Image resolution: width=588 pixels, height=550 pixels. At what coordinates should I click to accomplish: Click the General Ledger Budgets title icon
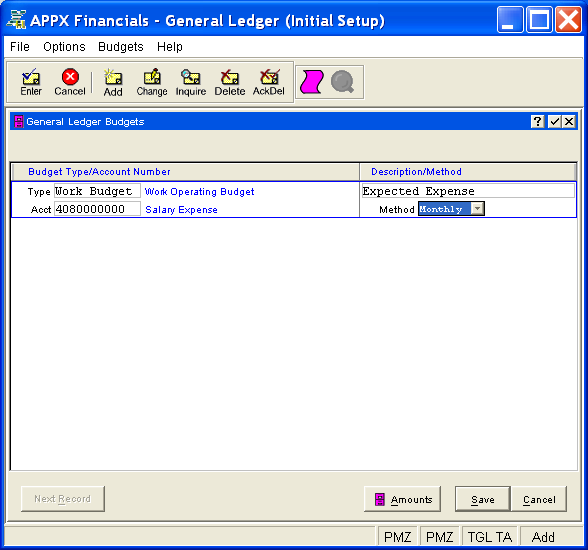18,121
